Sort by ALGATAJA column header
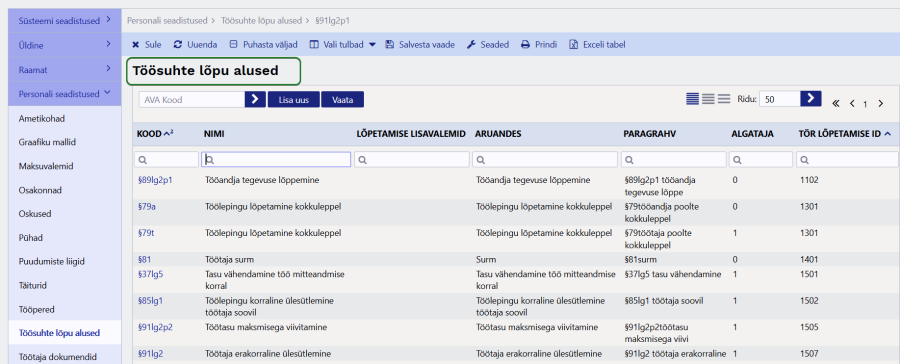 (752, 134)
